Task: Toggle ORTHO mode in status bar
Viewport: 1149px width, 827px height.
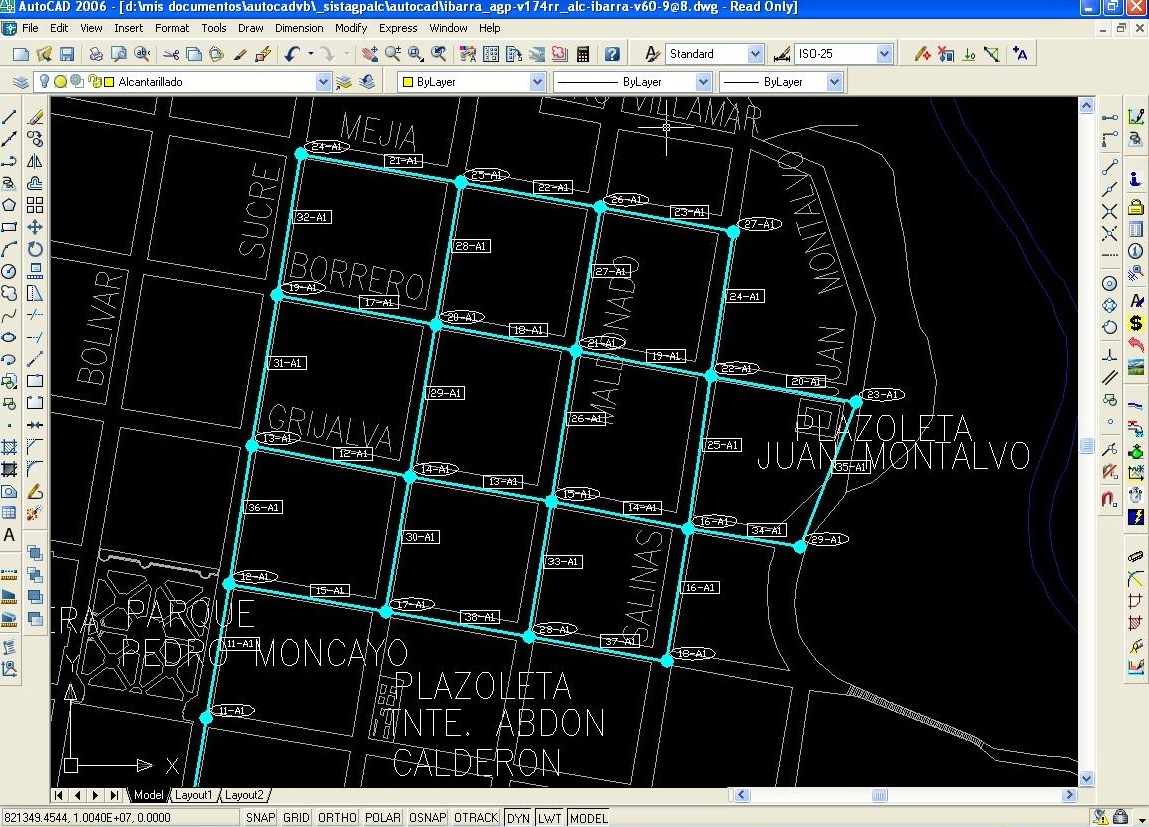Action: coord(337,817)
